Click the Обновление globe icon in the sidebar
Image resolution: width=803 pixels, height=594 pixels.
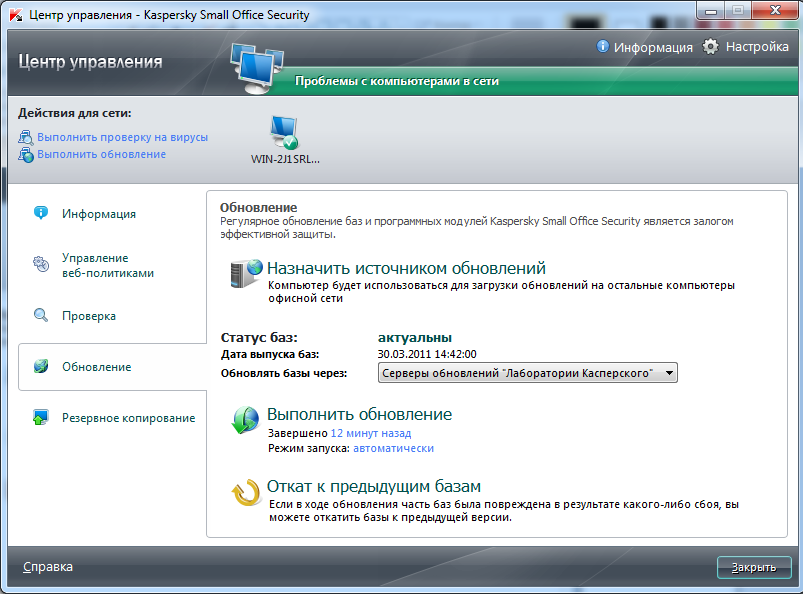(41, 367)
